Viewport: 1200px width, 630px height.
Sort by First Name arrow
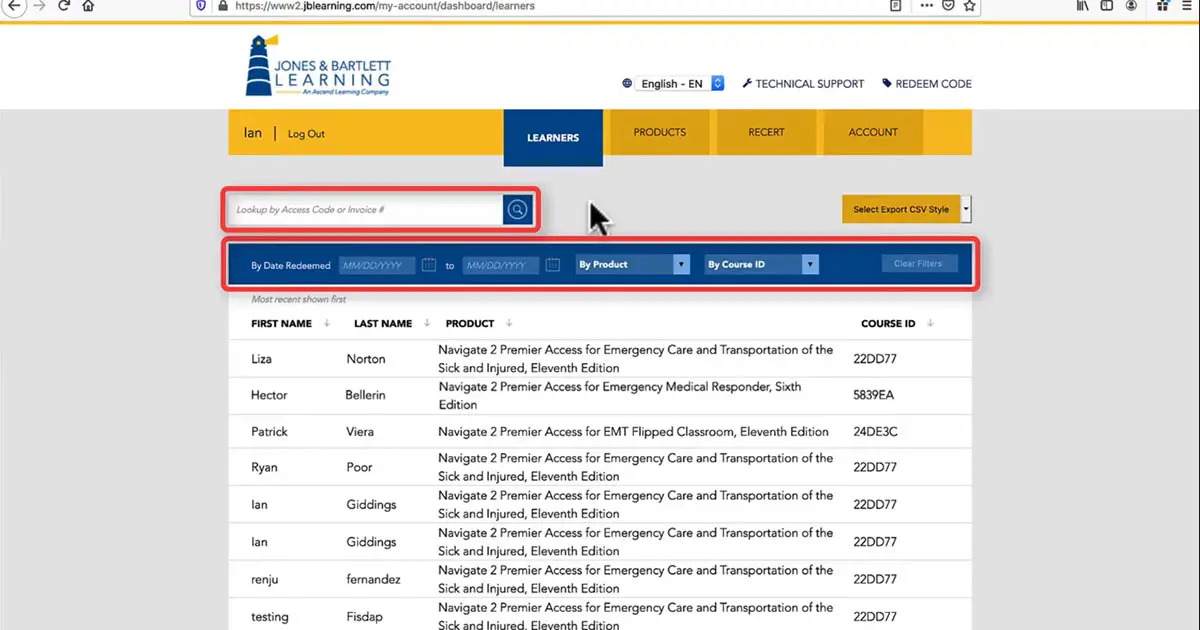click(x=324, y=323)
